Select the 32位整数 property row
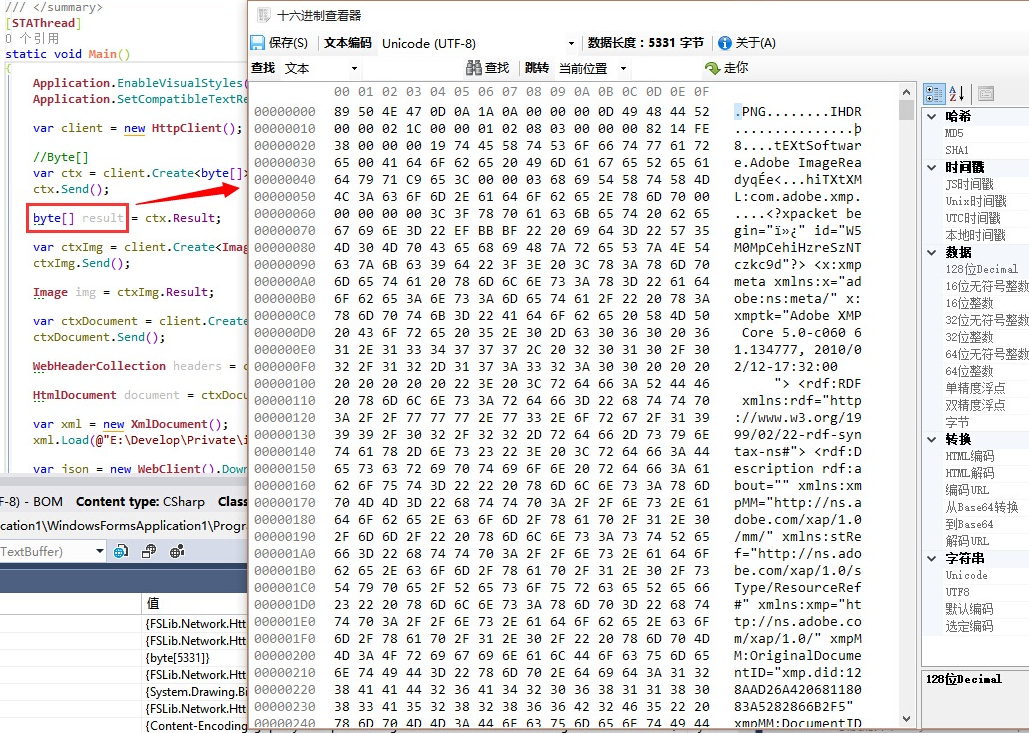Viewport: 1029px width, 733px height. click(x=984, y=337)
